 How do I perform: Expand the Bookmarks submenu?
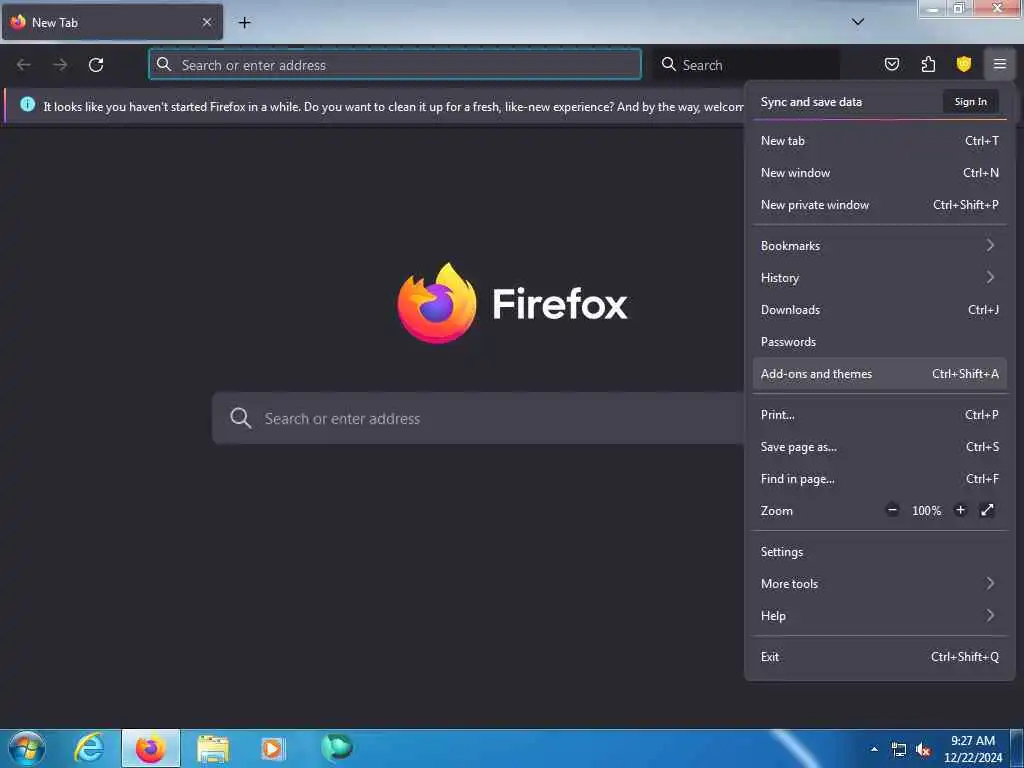pos(879,246)
